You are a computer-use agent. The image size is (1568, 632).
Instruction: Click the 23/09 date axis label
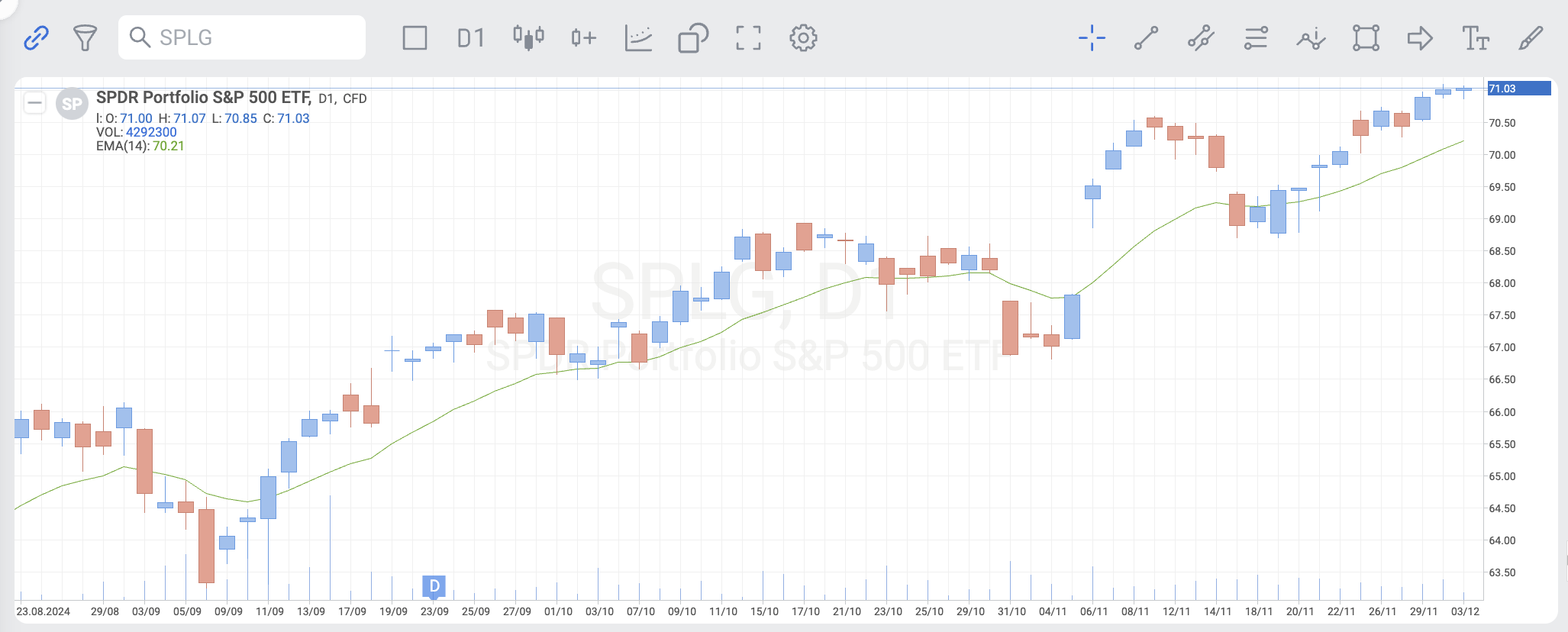434,611
